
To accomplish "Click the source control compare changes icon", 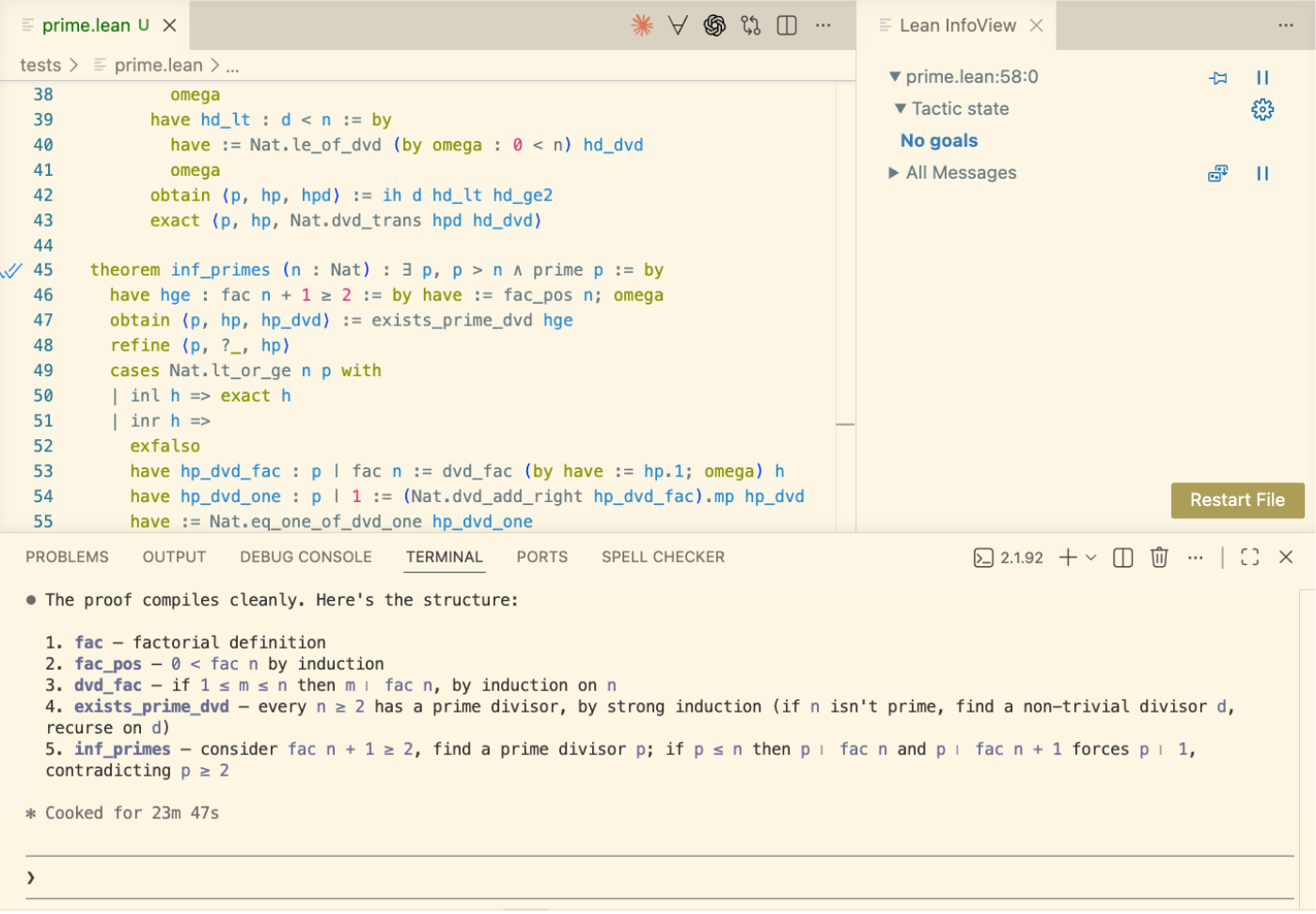I will tap(750, 25).
